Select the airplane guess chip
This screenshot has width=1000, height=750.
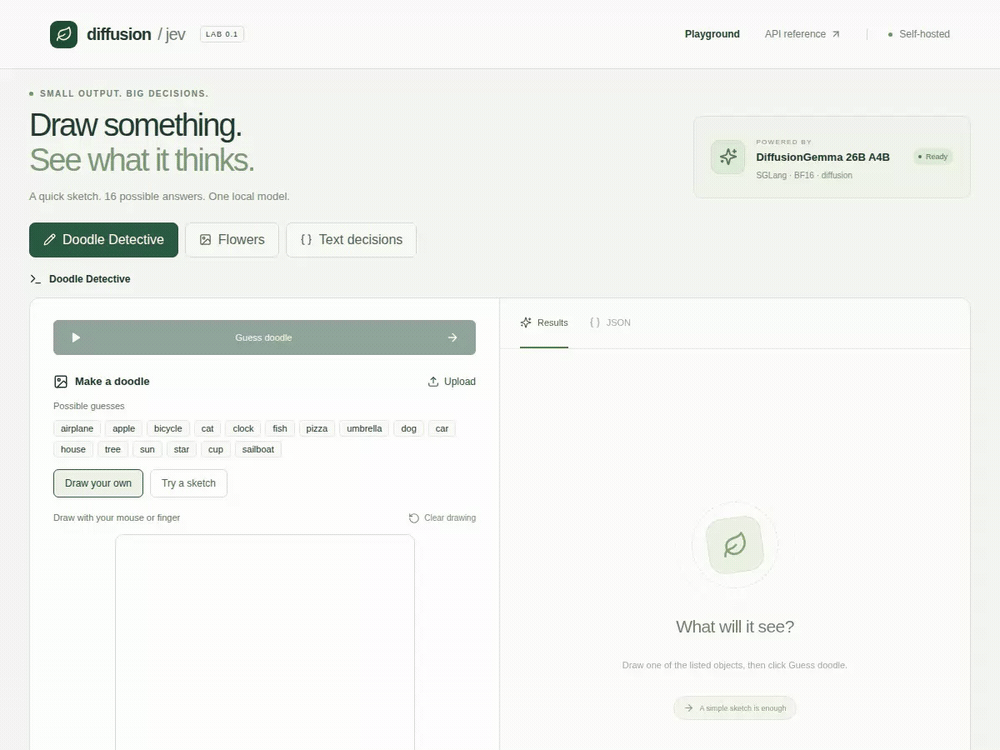click(x=77, y=429)
